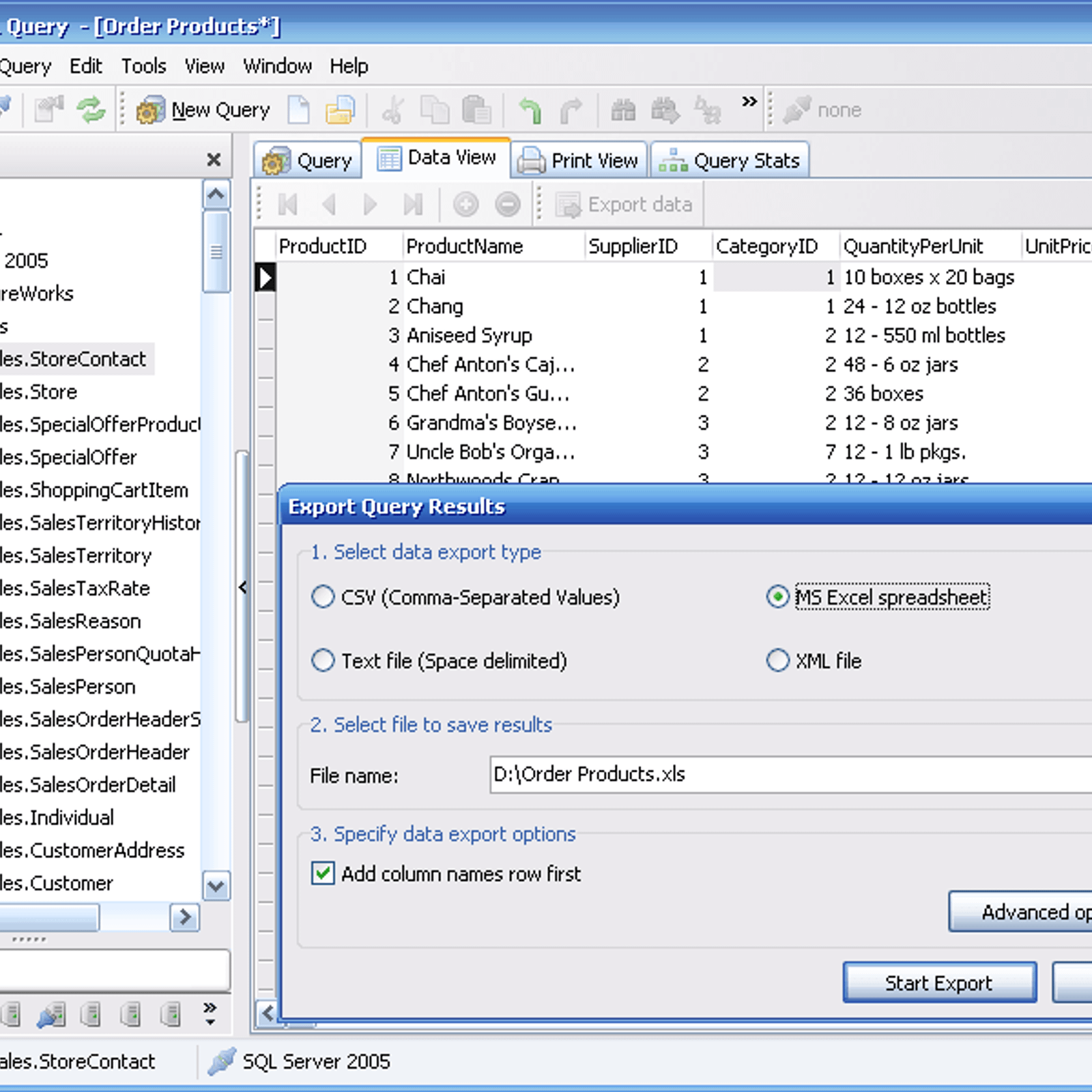Click the open folder icon in toolbar
Viewport: 1092px width, 1092px height.
(x=340, y=110)
